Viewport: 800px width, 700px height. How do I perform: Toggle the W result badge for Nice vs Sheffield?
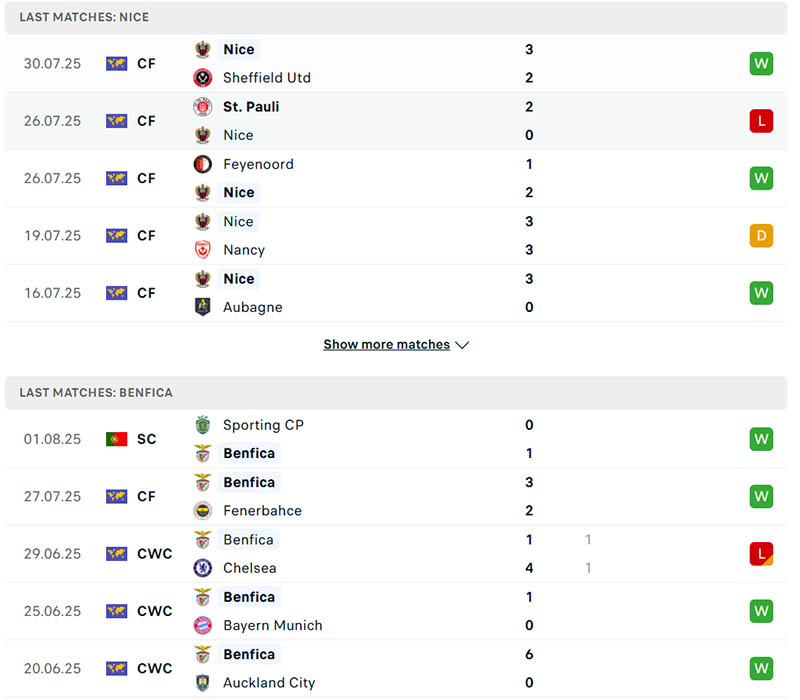pyautogui.click(x=761, y=63)
